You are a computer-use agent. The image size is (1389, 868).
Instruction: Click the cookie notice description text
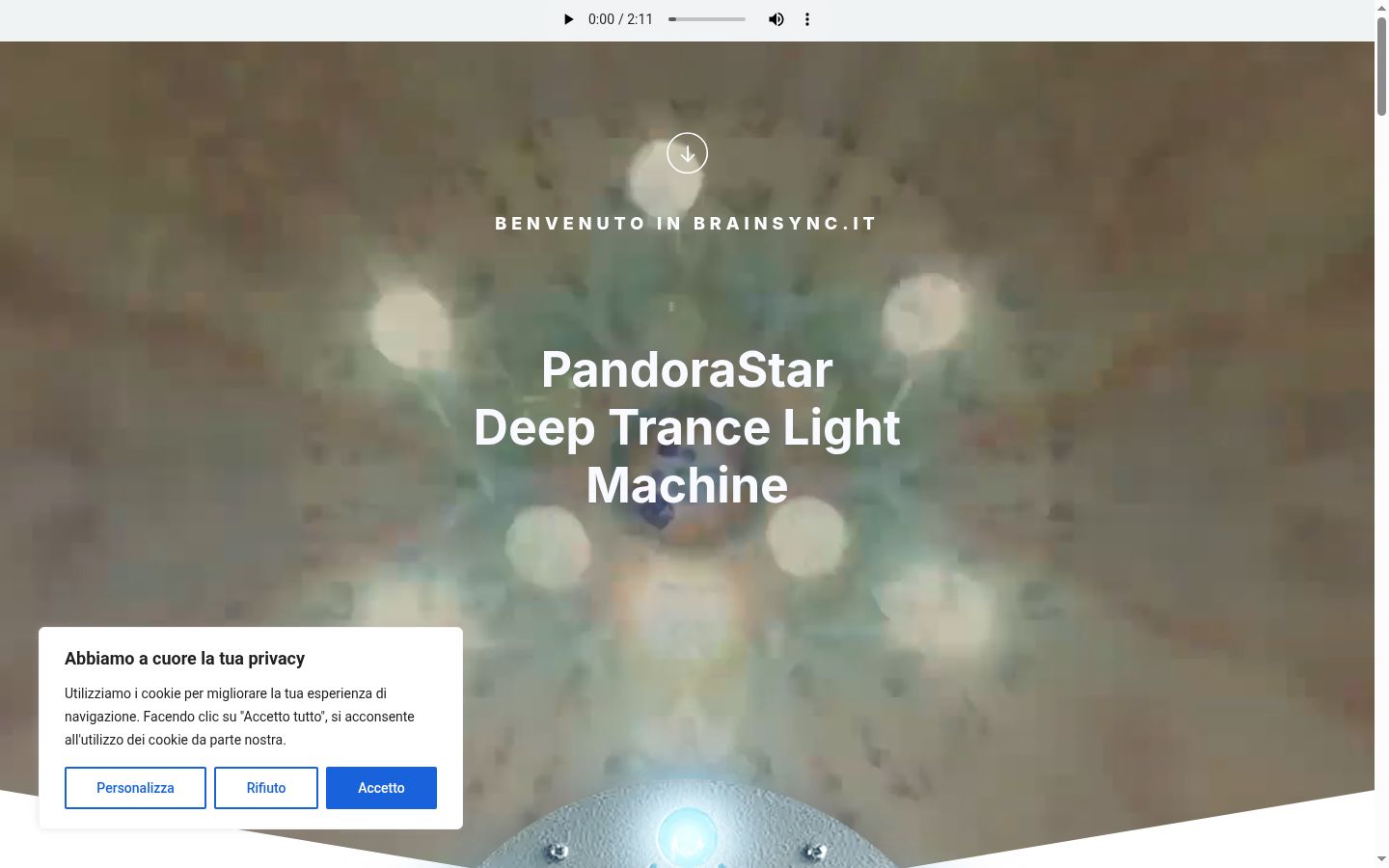coord(239,717)
